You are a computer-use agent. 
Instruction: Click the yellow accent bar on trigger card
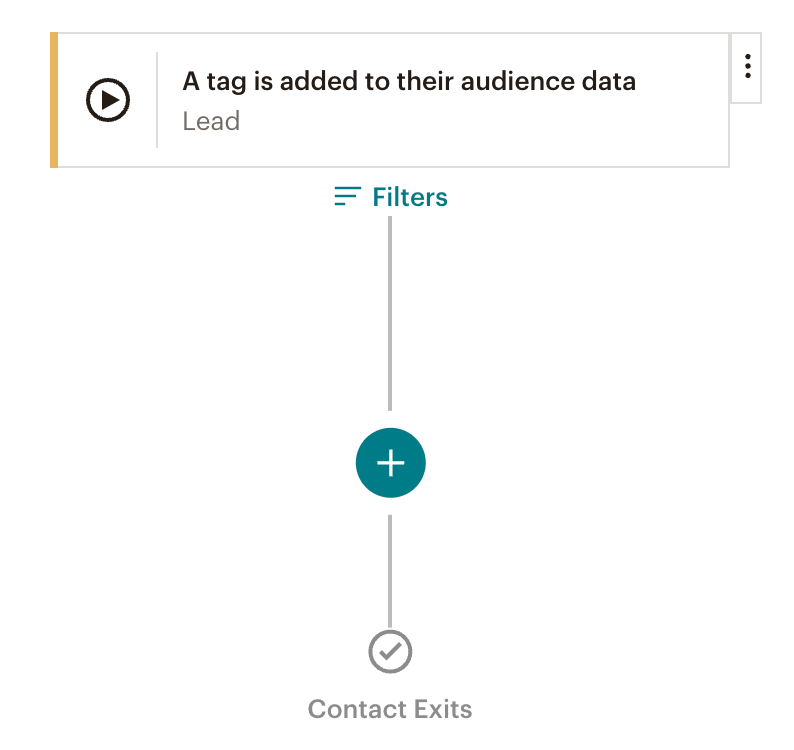click(x=54, y=100)
